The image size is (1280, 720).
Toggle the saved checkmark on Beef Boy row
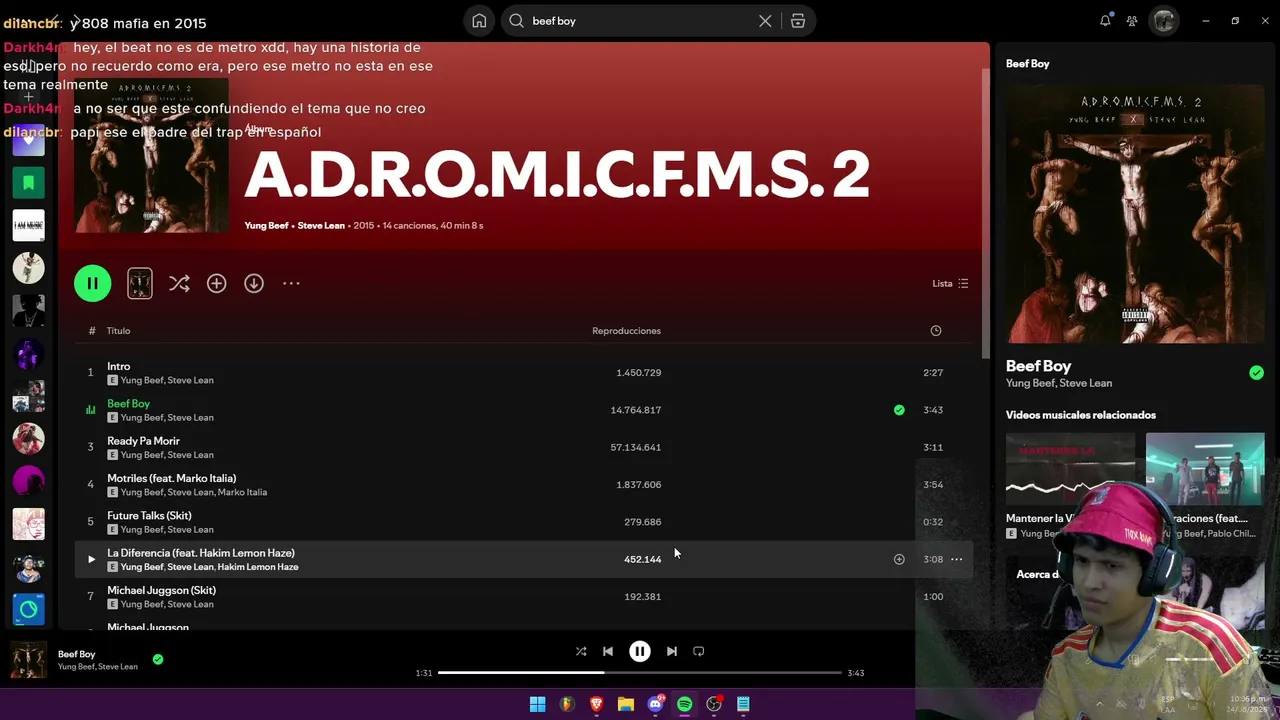point(899,410)
